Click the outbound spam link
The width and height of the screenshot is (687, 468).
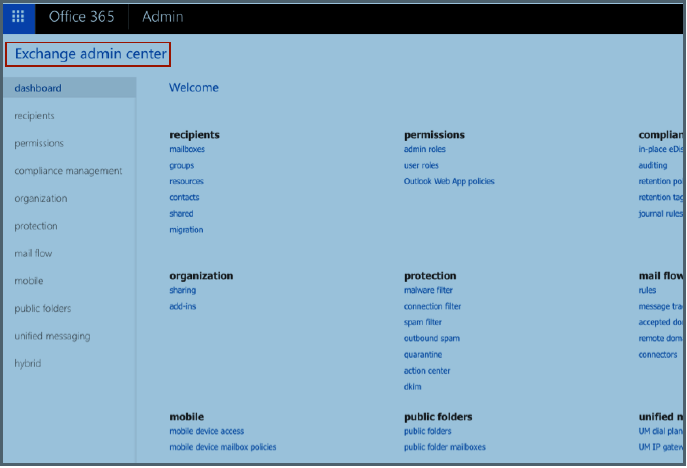pyautogui.click(x=432, y=339)
